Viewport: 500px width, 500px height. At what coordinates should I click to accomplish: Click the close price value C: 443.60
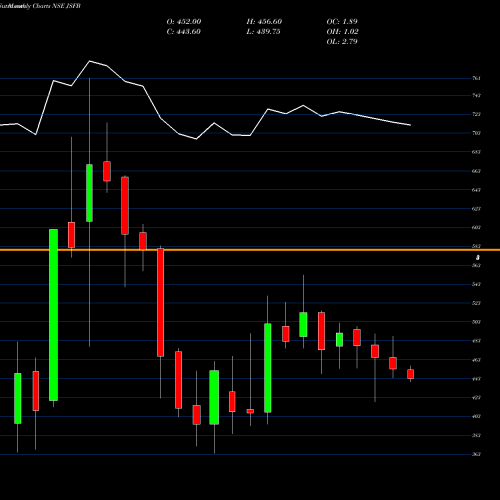tap(184, 32)
